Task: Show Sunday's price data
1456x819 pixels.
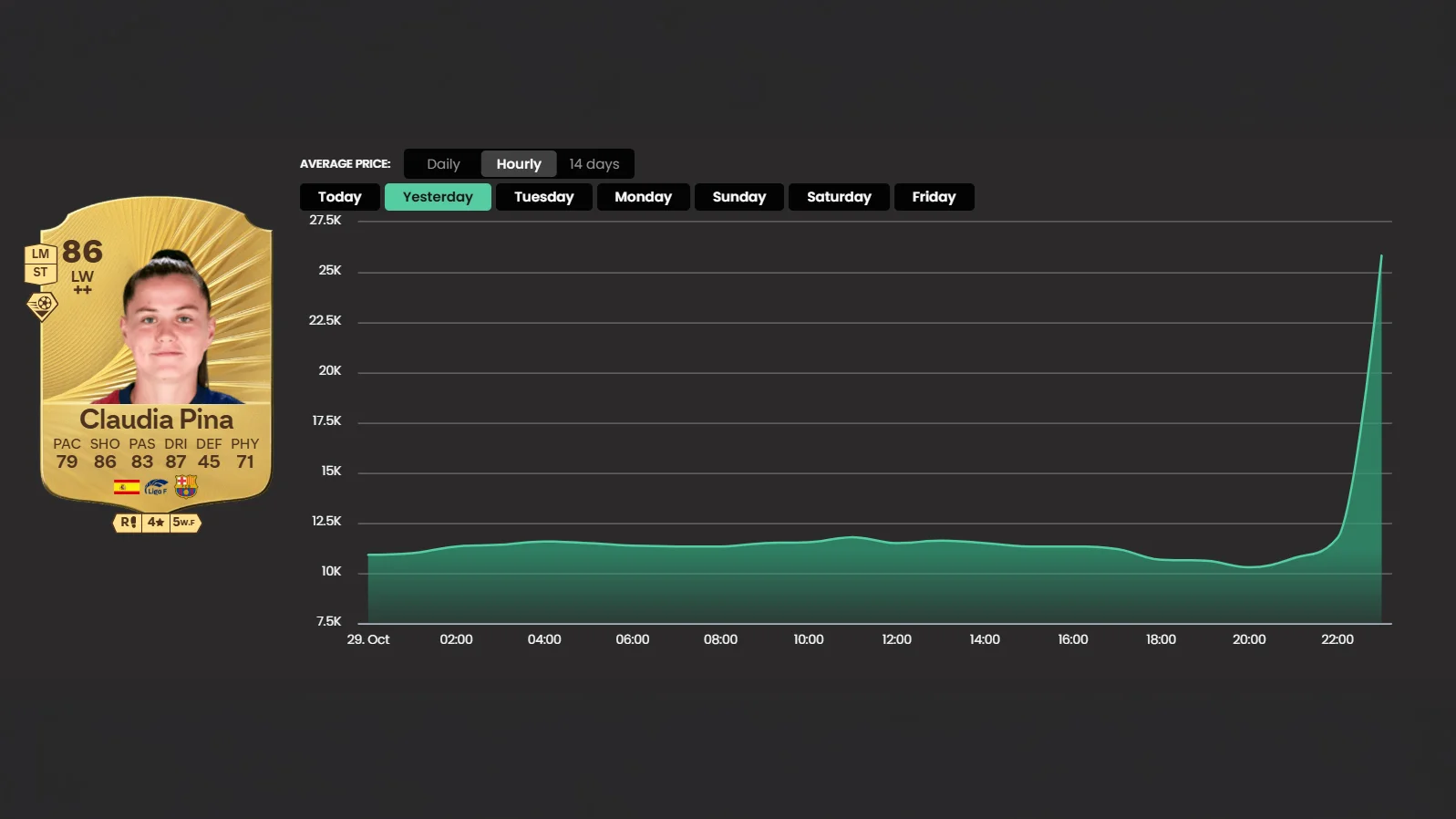Action: [x=739, y=197]
